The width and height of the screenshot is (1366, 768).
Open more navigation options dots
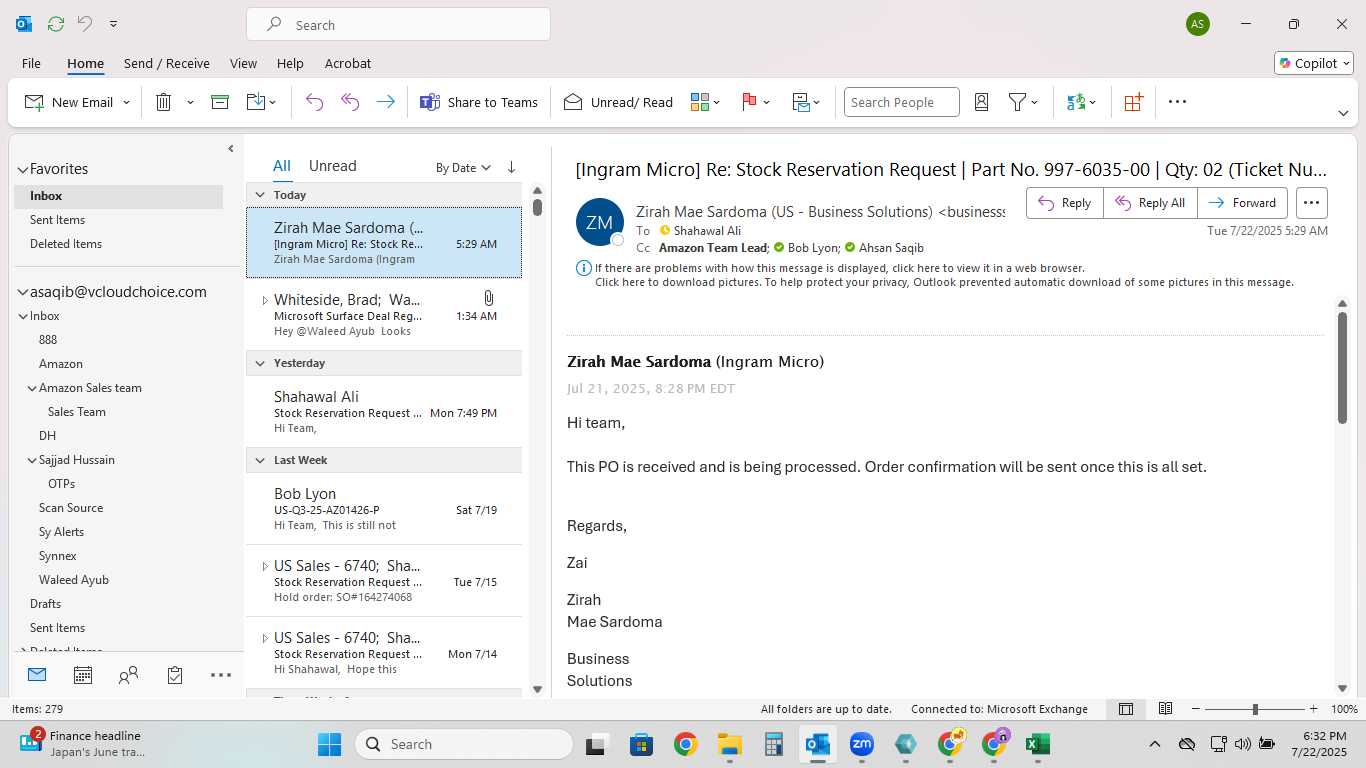pyautogui.click(x=221, y=675)
